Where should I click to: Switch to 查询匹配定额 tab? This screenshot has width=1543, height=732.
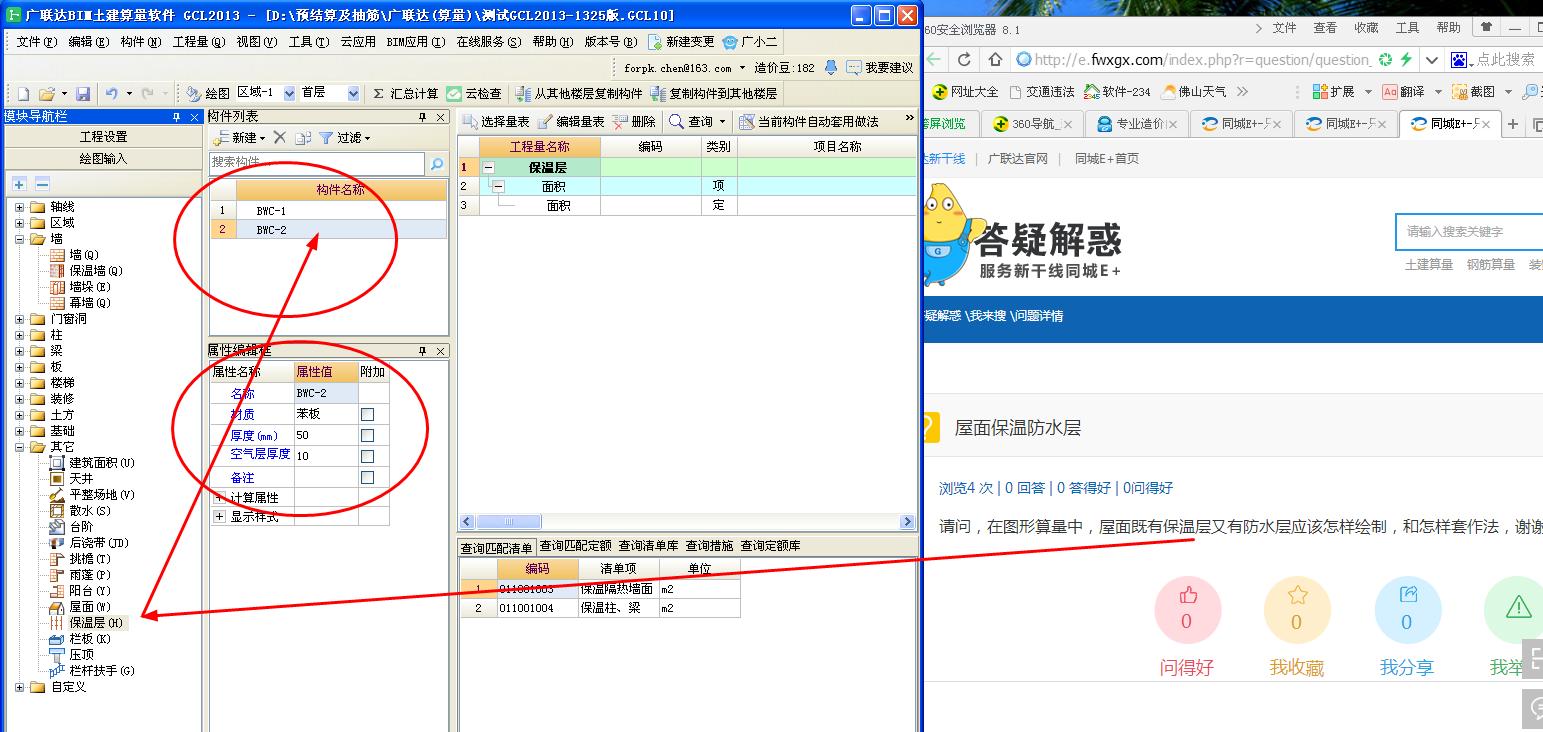575,546
